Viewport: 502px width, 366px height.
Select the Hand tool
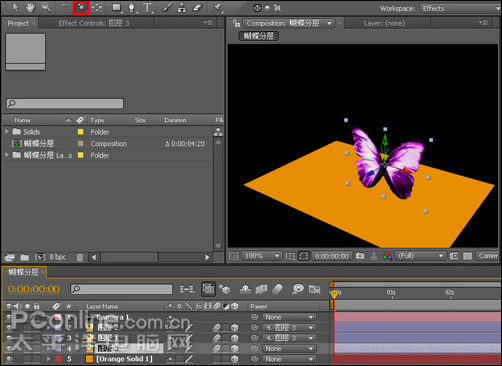pyautogui.click(x=30, y=8)
